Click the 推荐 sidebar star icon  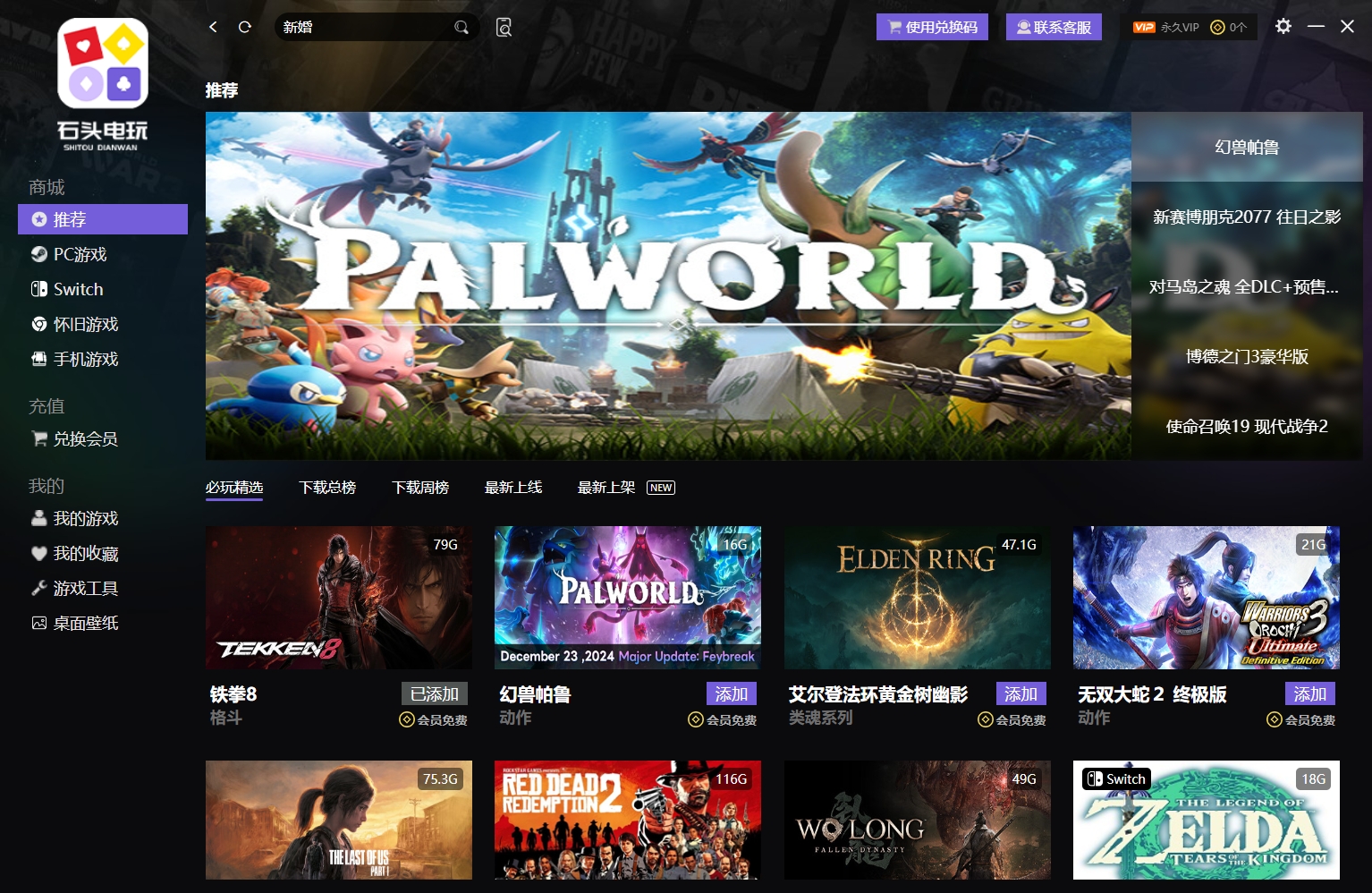tap(39, 219)
